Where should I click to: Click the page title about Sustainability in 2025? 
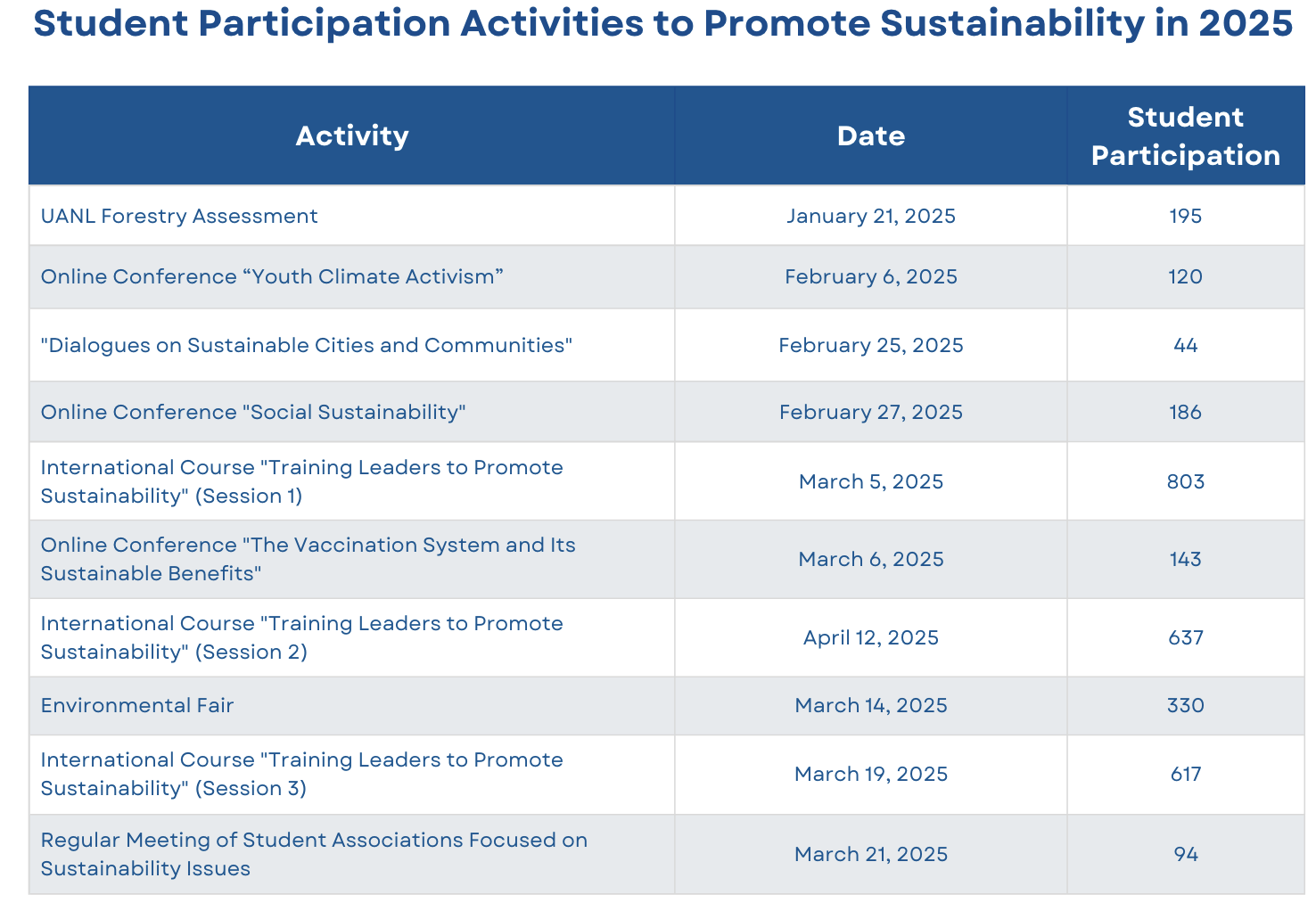coord(663,24)
